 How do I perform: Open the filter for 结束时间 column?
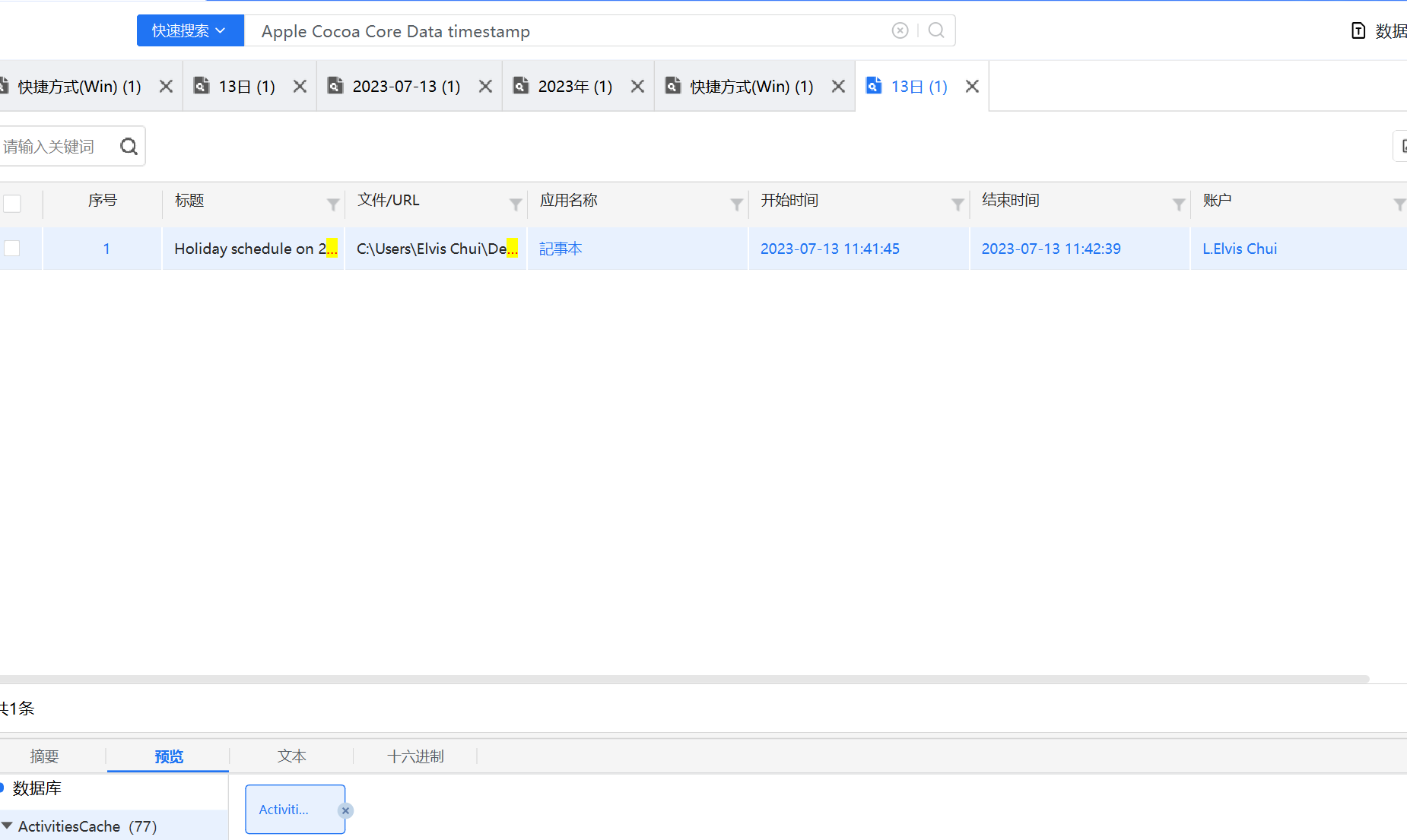coord(1178,204)
